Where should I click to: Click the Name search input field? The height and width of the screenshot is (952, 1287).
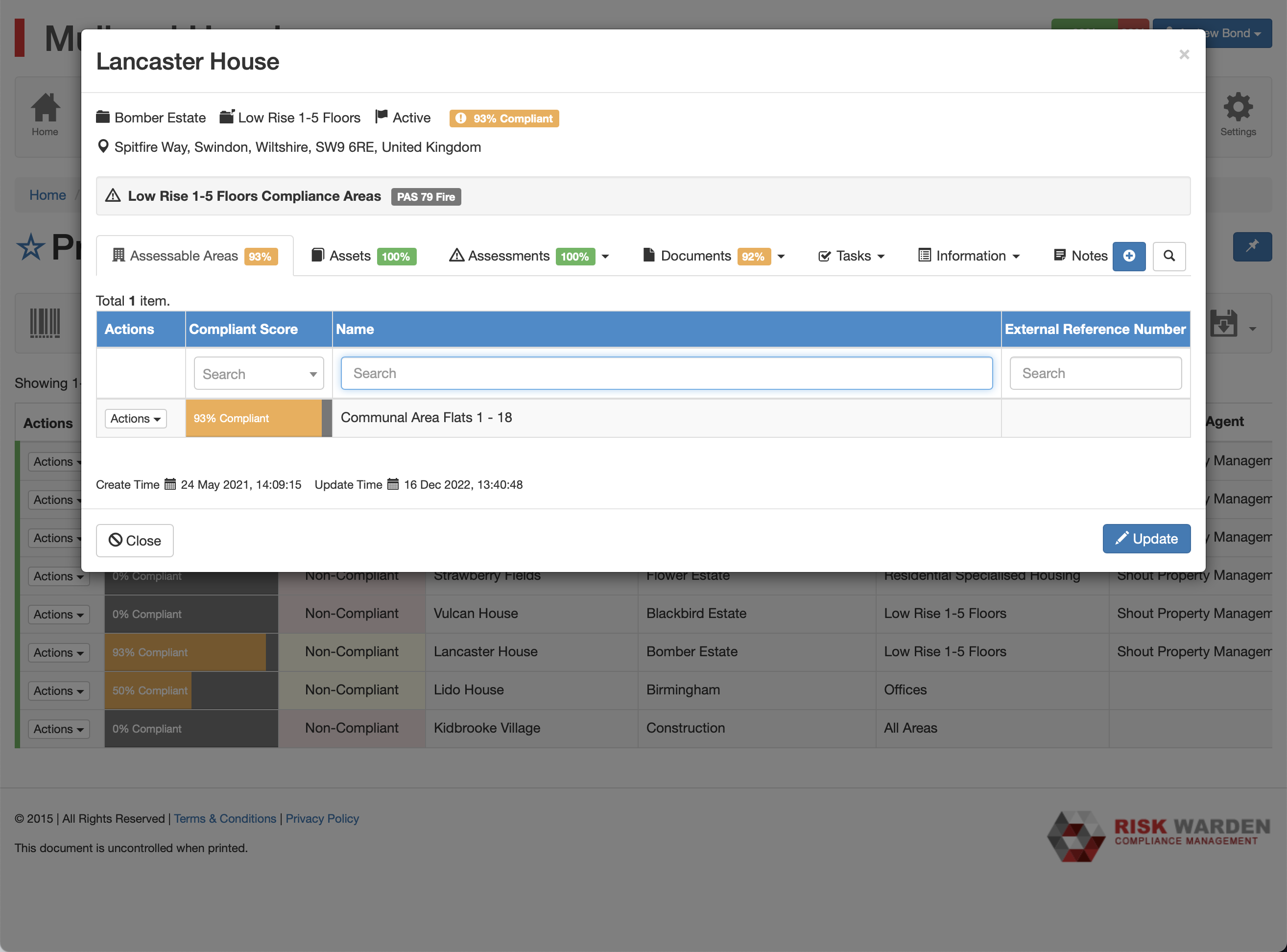(x=666, y=373)
